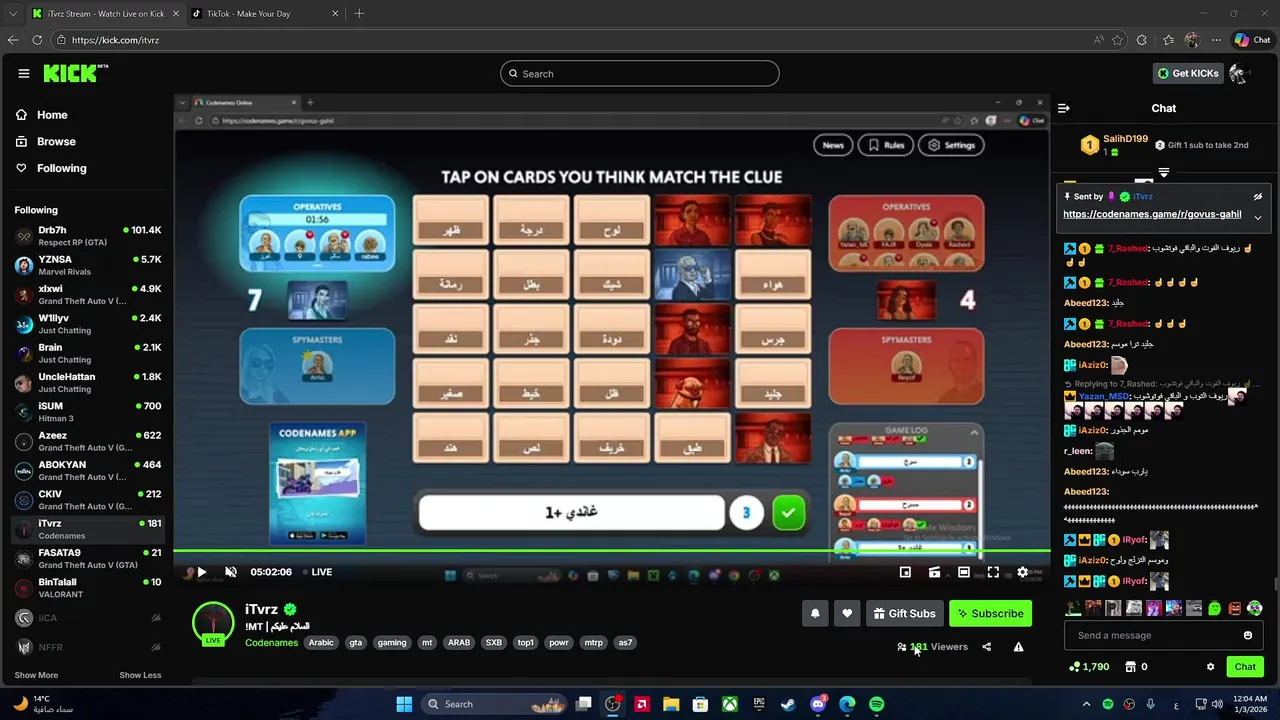Go to Home in sidebar
This screenshot has width=1280, height=720.
[x=42, y=115]
